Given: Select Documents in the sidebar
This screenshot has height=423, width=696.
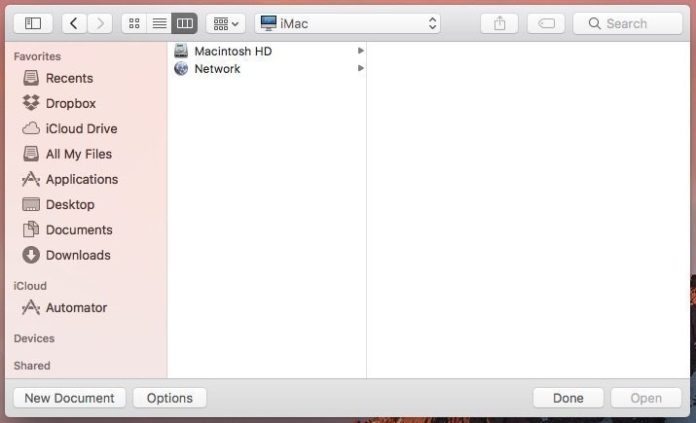Looking at the screenshot, I should pos(79,230).
